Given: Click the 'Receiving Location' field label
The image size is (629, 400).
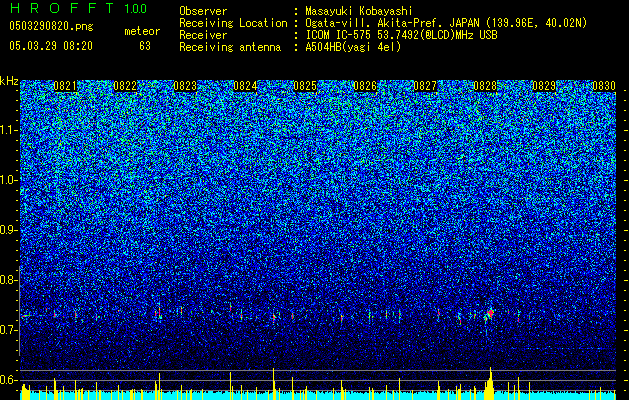Looking at the screenshot, I should (x=233, y=23).
